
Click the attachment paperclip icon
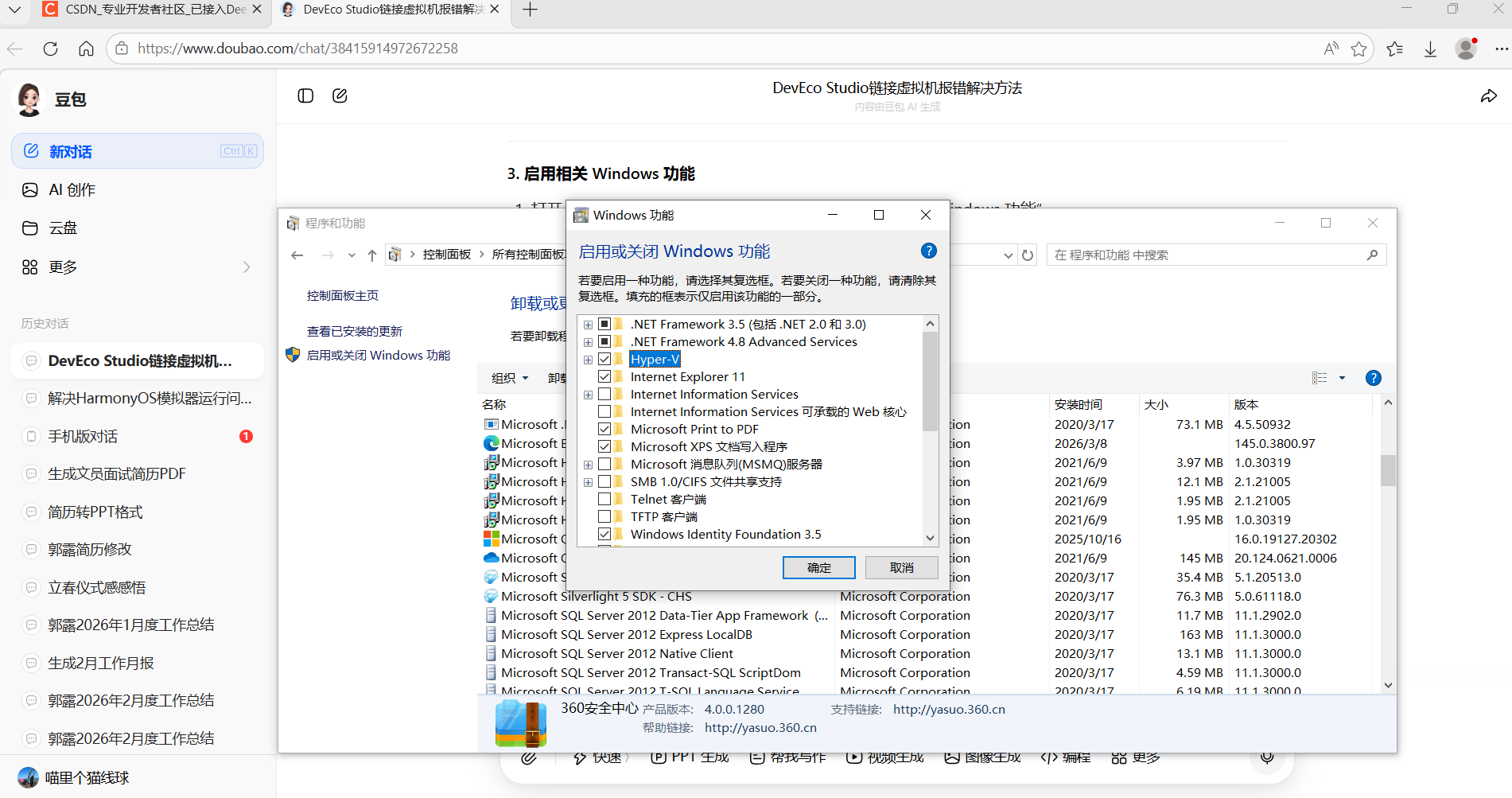(529, 758)
